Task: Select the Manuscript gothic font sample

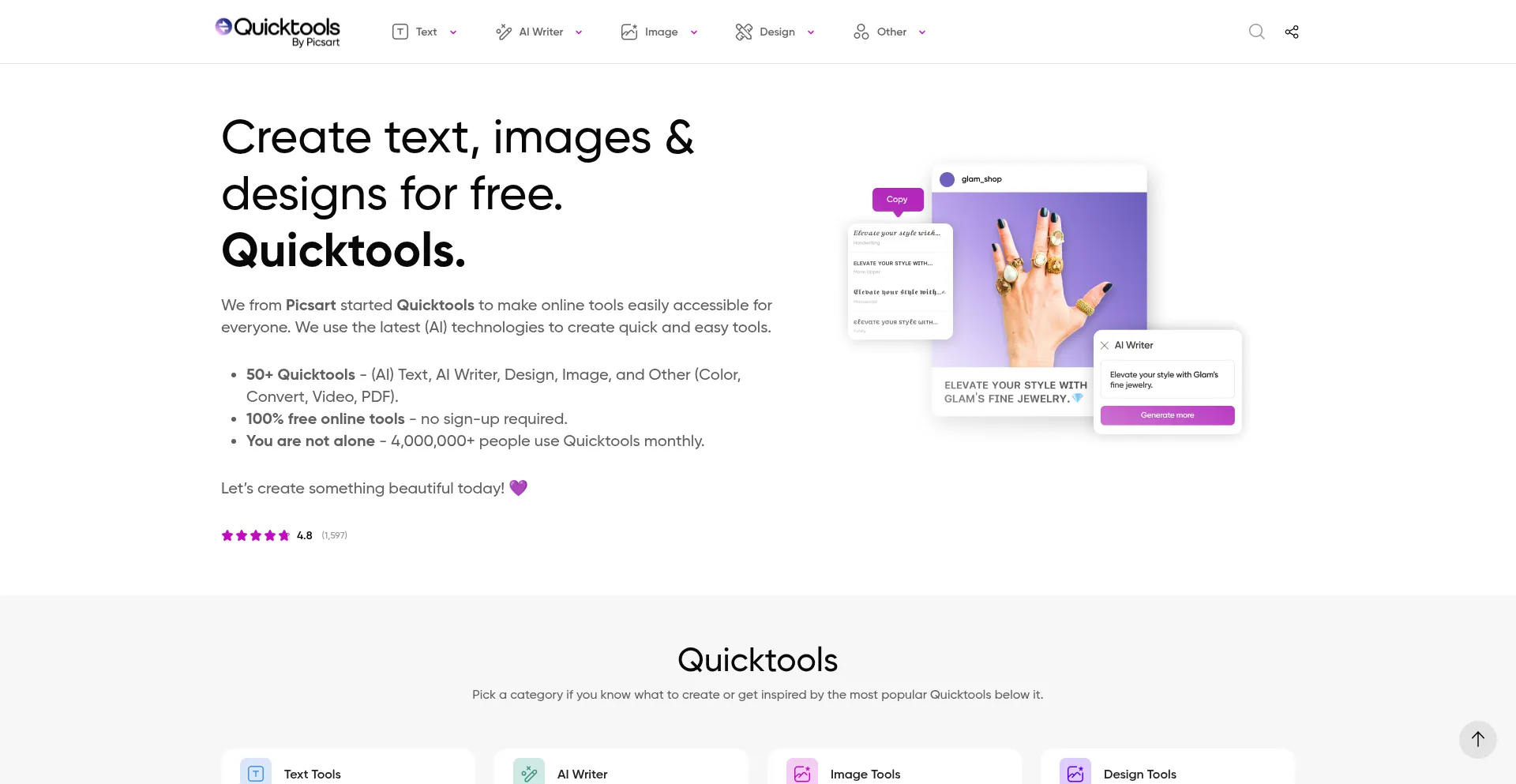Action: (899, 296)
